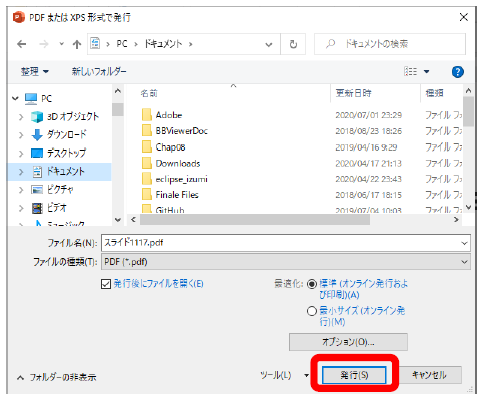Expand 3D オブジェクト tree node
The width and height of the screenshot is (479, 399).
[21, 117]
